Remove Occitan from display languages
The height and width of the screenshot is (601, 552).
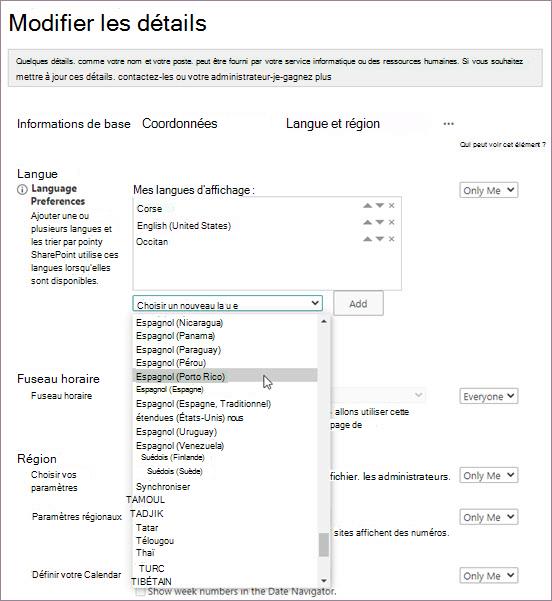(391, 239)
